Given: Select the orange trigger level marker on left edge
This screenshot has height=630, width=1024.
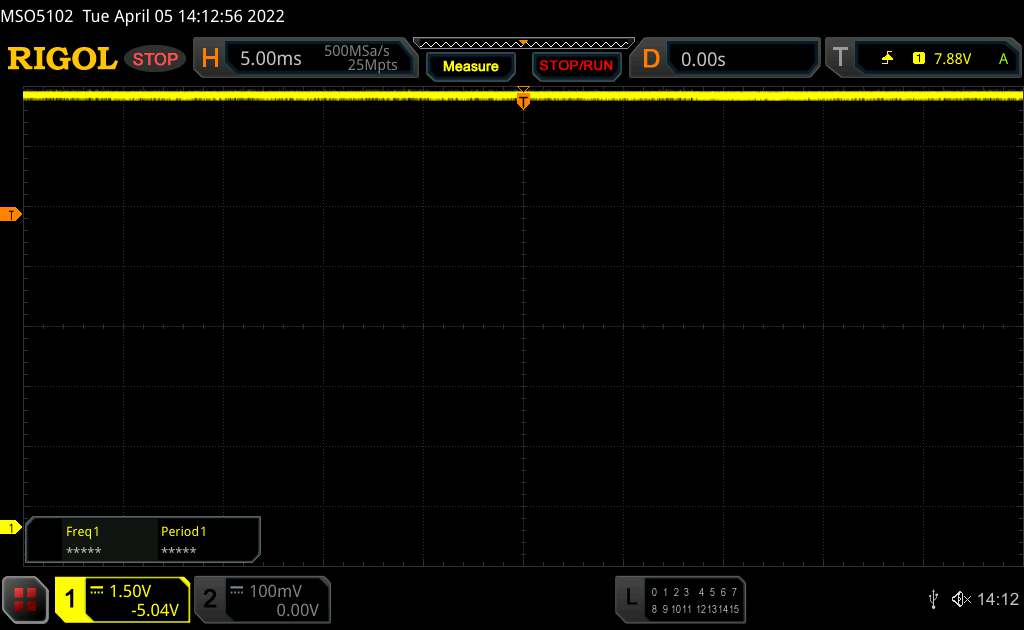Looking at the screenshot, I should pyautogui.click(x=11, y=215).
